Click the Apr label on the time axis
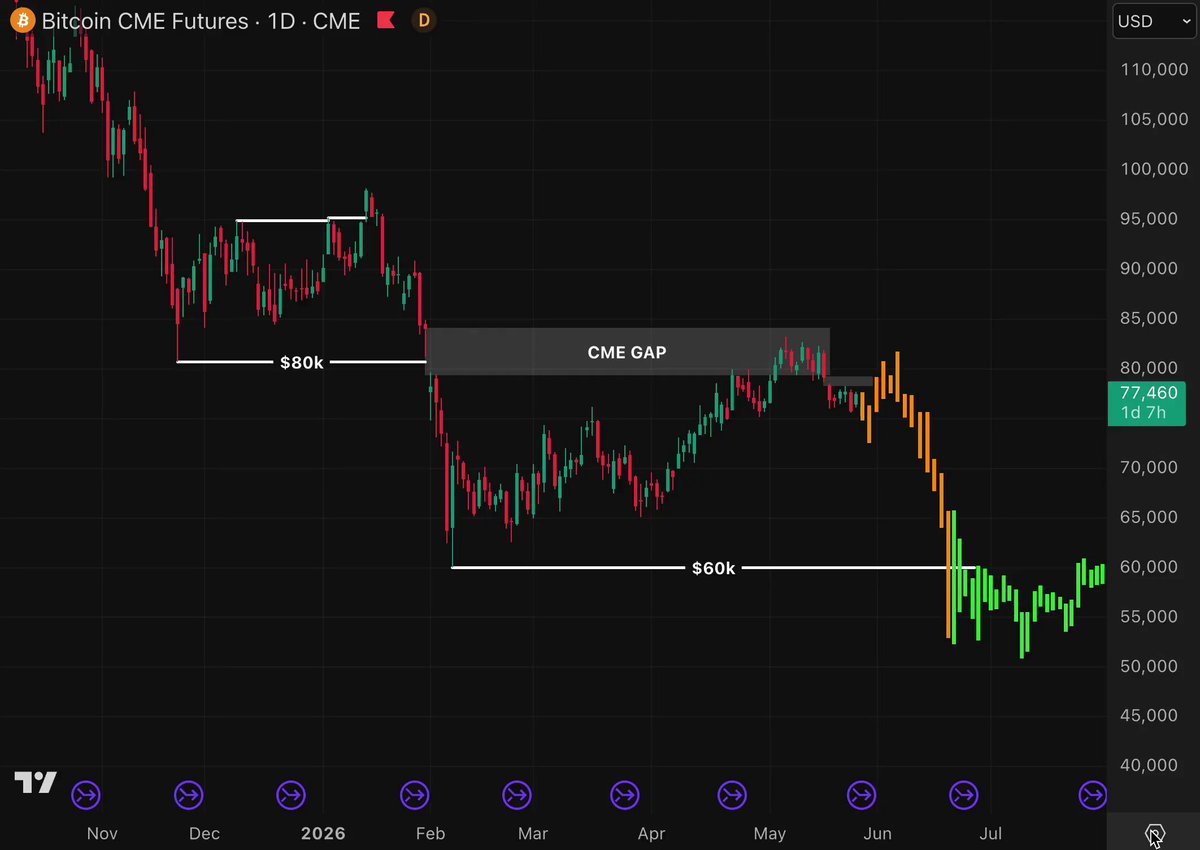1200x850 pixels. coord(651,833)
